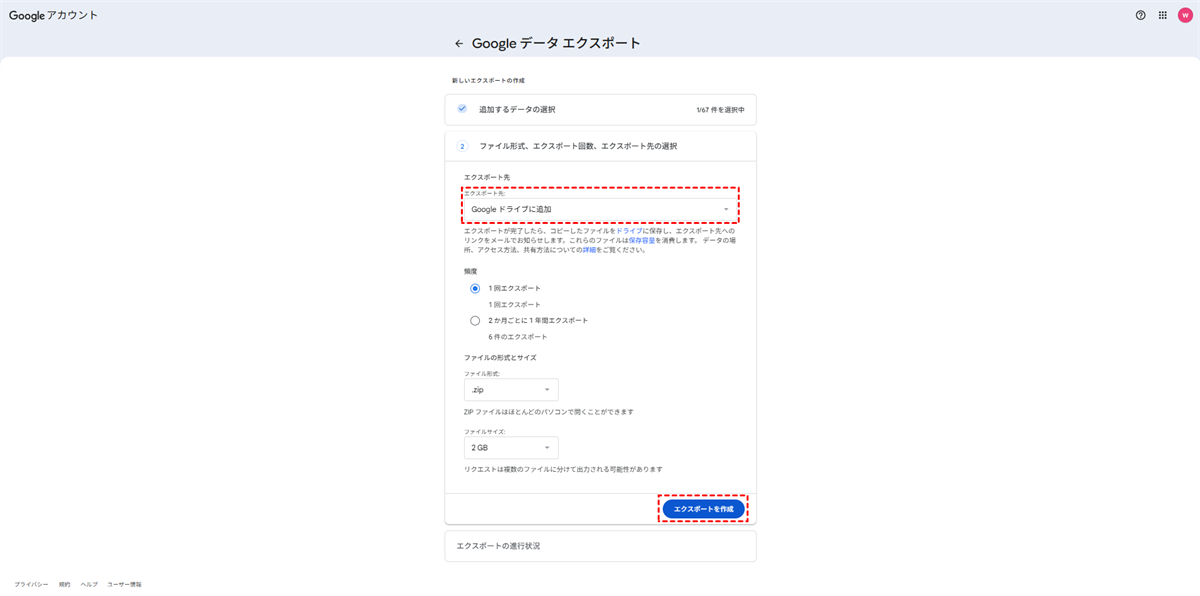This screenshot has height=596, width=1200.
Task: Open the help question mark icon
Action: (1141, 15)
